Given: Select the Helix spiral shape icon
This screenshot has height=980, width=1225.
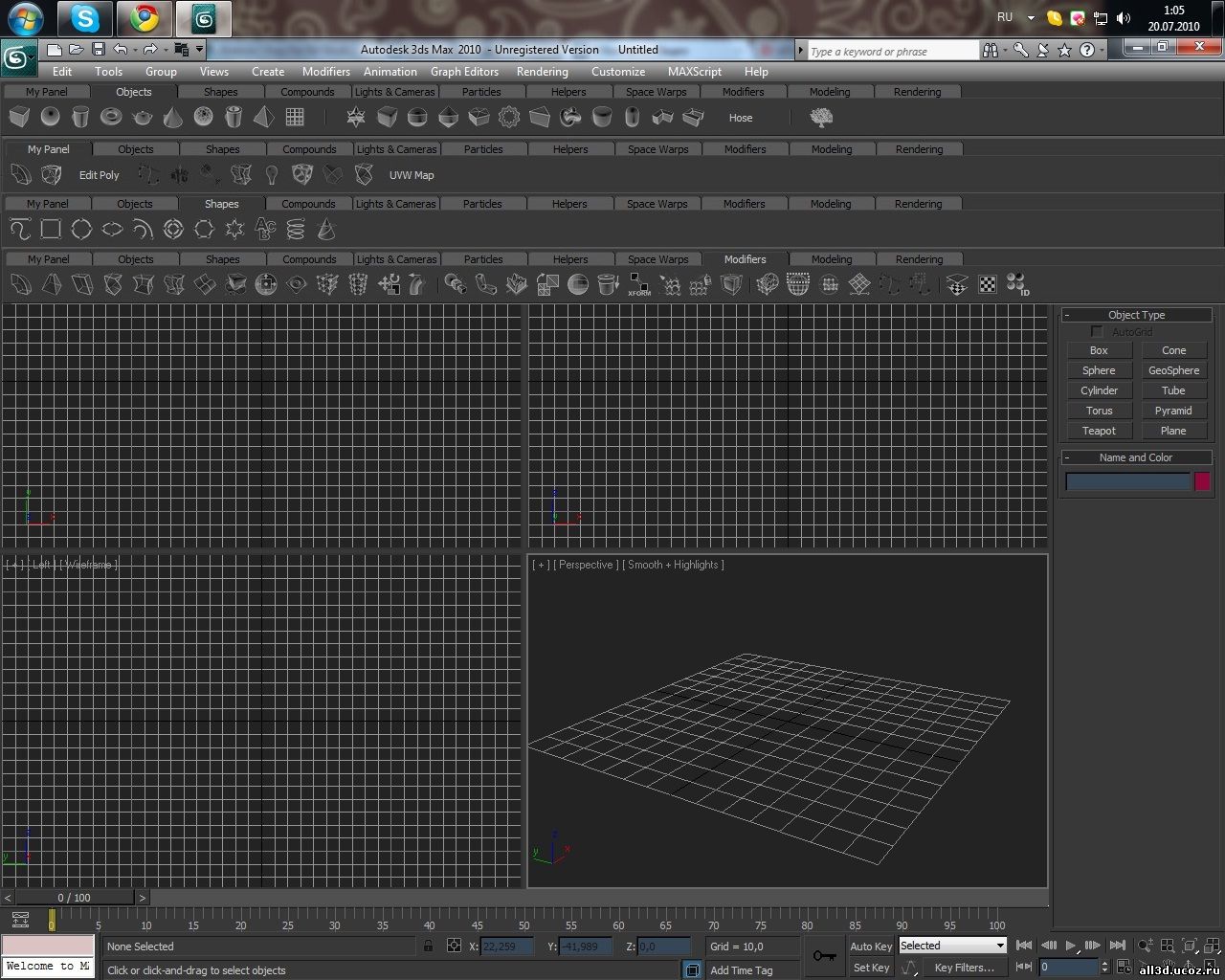Looking at the screenshot, I should point(296,230).
